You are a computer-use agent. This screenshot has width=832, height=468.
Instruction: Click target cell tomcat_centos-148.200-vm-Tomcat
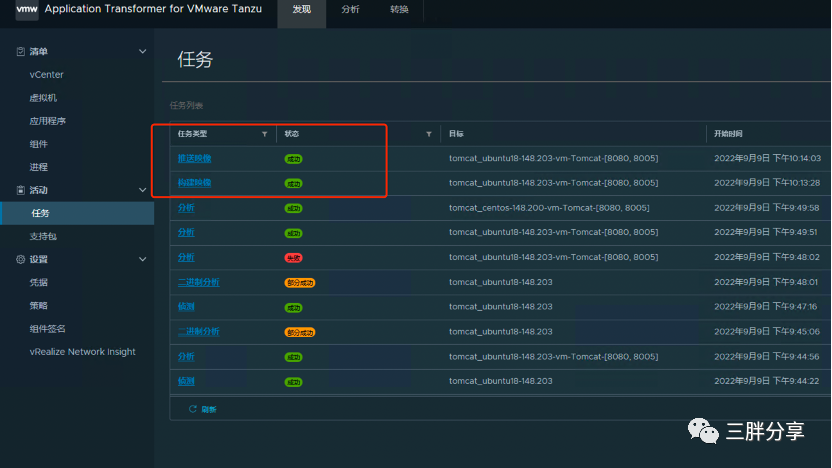tap(549, 207)
